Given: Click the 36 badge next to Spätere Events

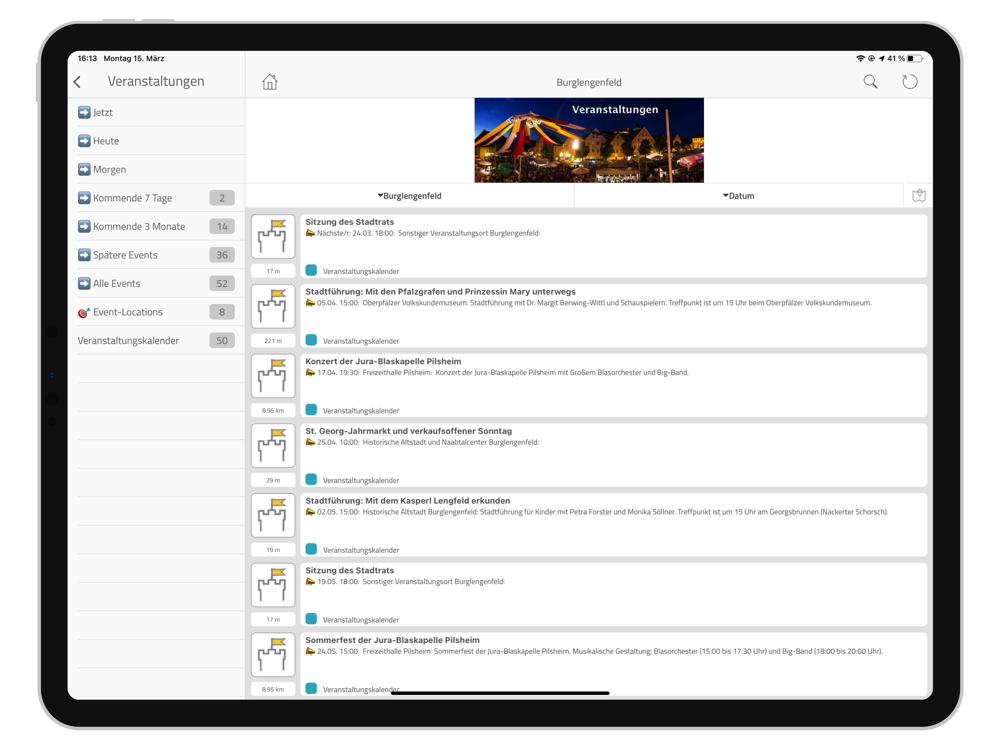Looking at the screenshot, I should [222, 255].
